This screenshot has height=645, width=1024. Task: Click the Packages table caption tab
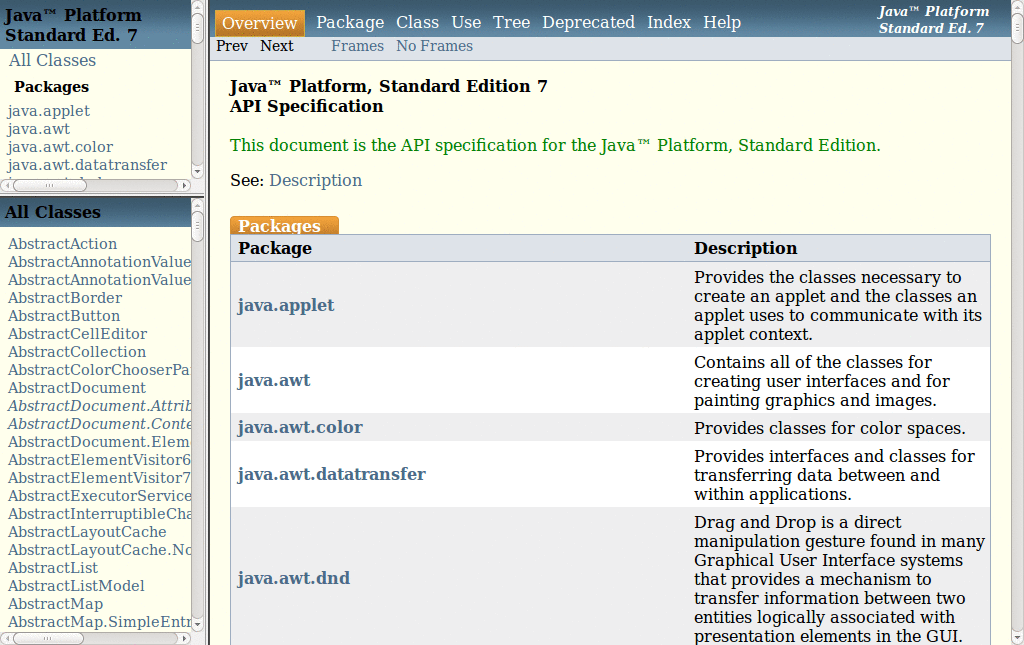click(284, 225)
